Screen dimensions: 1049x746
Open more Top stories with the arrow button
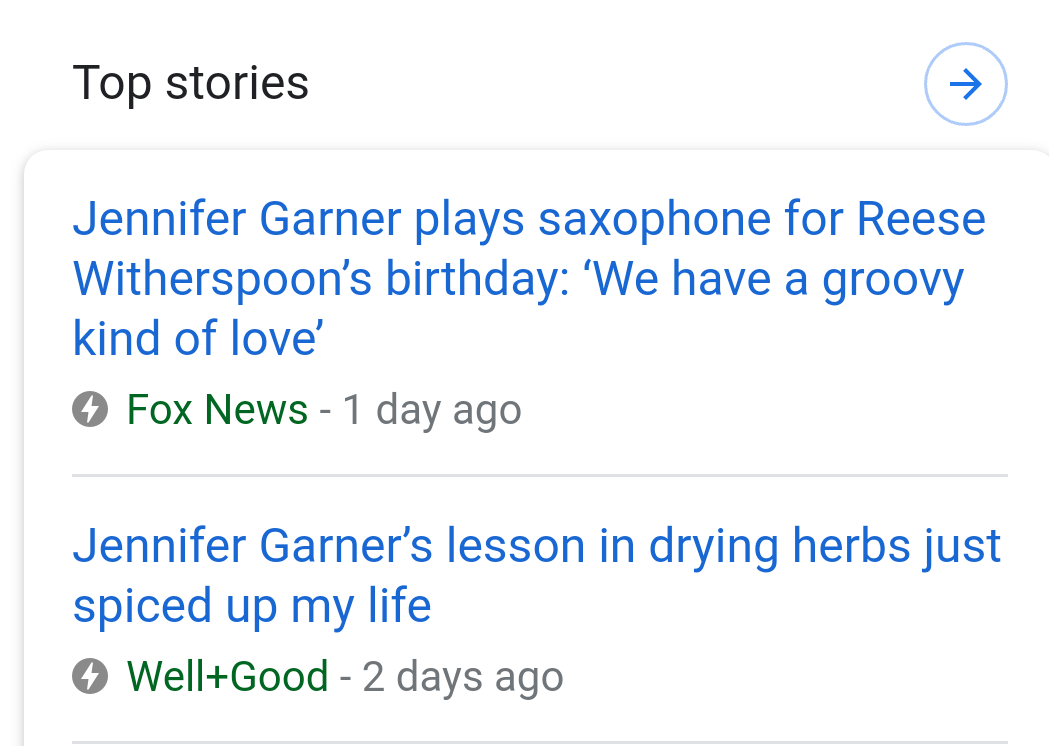click(965, 84)
